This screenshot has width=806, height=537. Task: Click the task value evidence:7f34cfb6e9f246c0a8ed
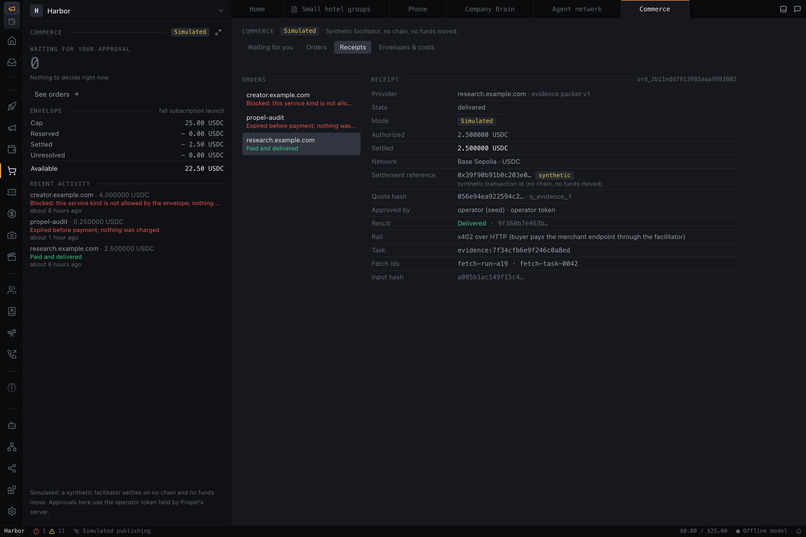tap(514, 250)
